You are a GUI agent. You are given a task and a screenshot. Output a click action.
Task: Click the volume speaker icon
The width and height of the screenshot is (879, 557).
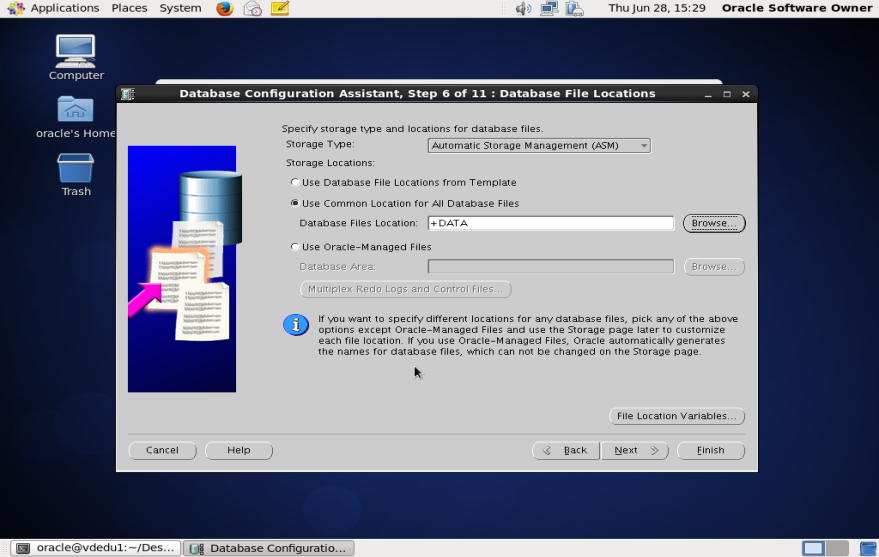[522, 8]
